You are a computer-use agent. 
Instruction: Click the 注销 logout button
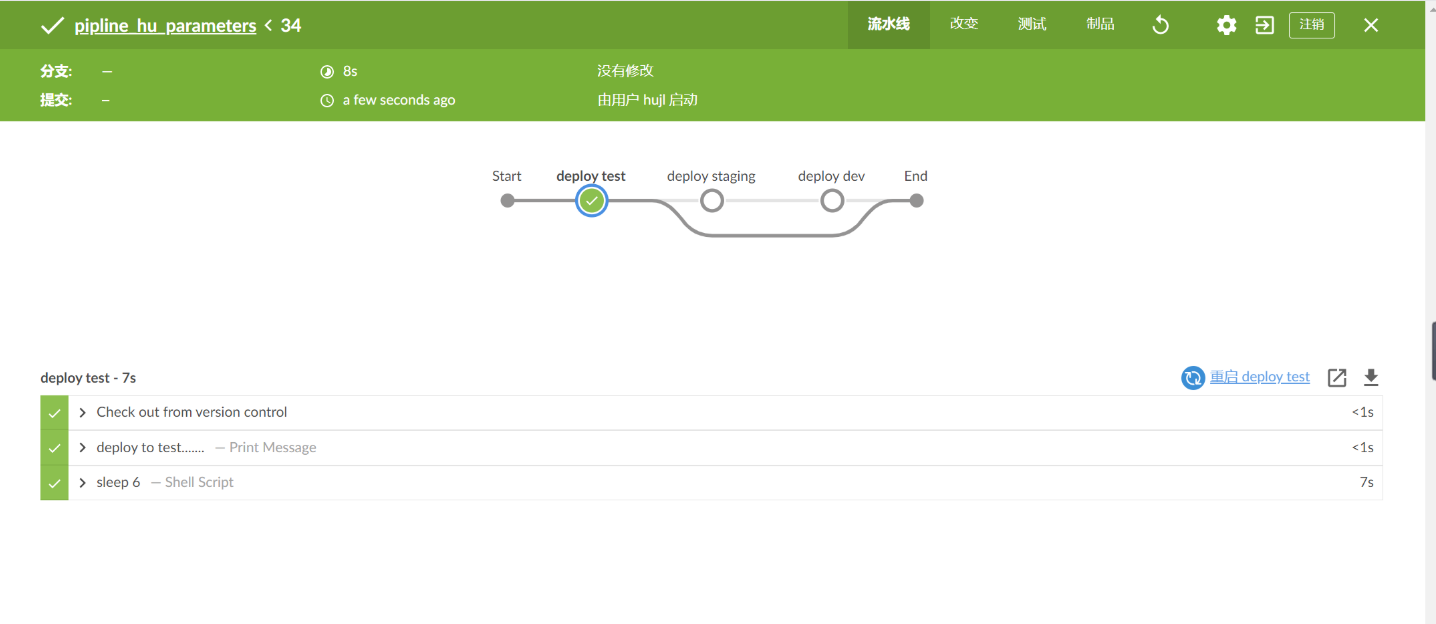click(x=1312, y=25)
